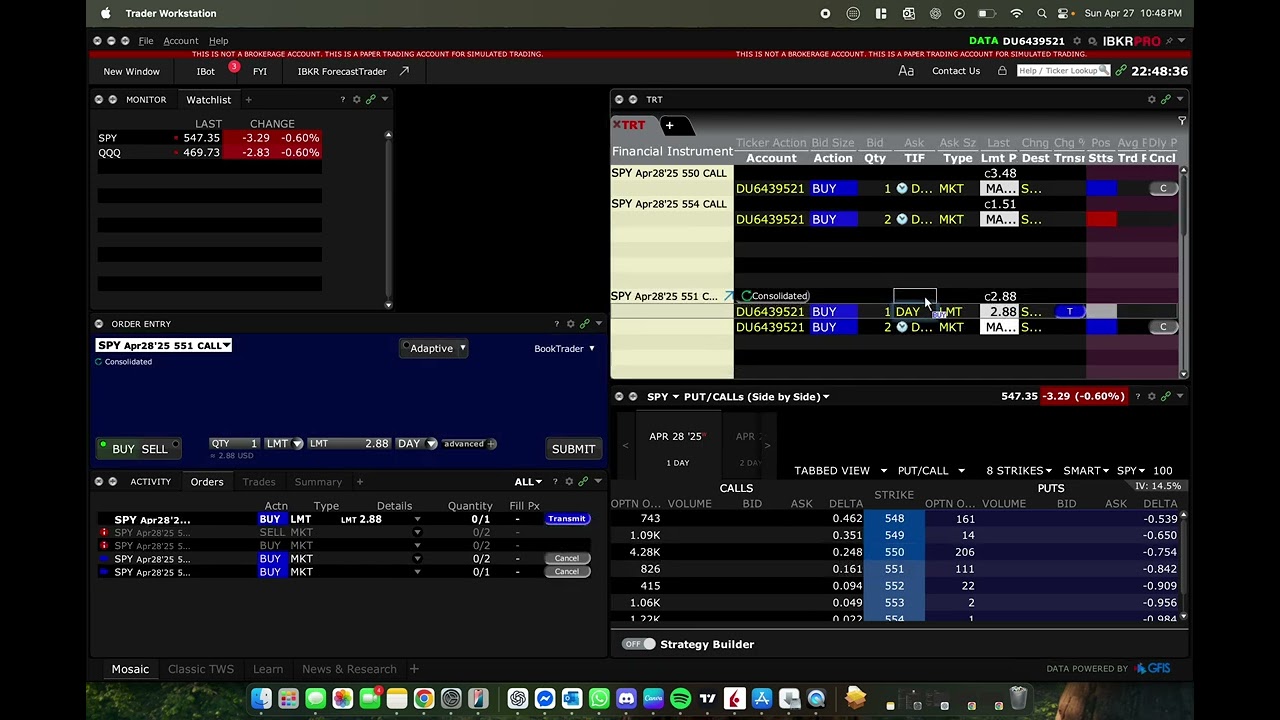This screenshot has width=1280, height=720.
Task: Select SELL in the Order Entry toggle
Action: click(154, 449)
